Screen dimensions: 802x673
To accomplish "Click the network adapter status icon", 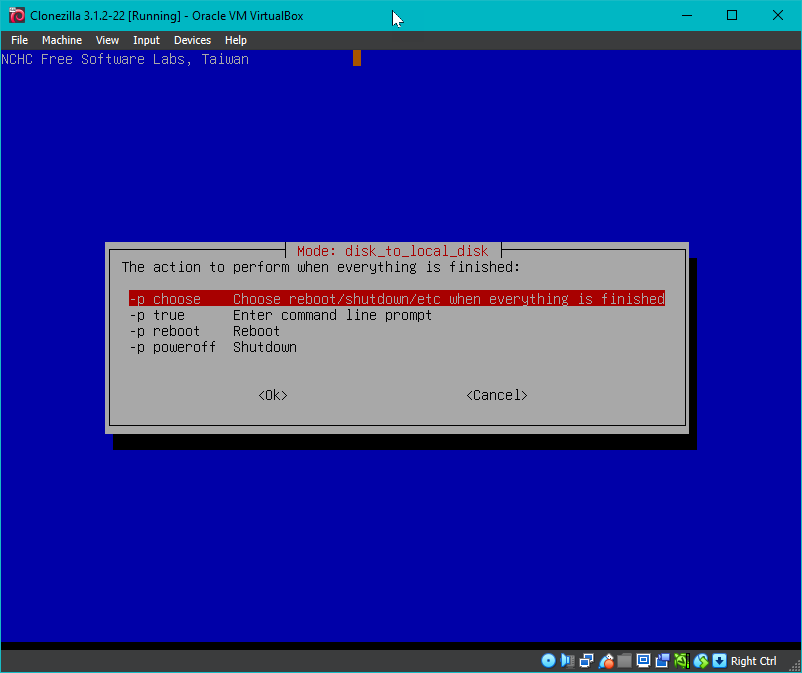I will coord(586,661).
